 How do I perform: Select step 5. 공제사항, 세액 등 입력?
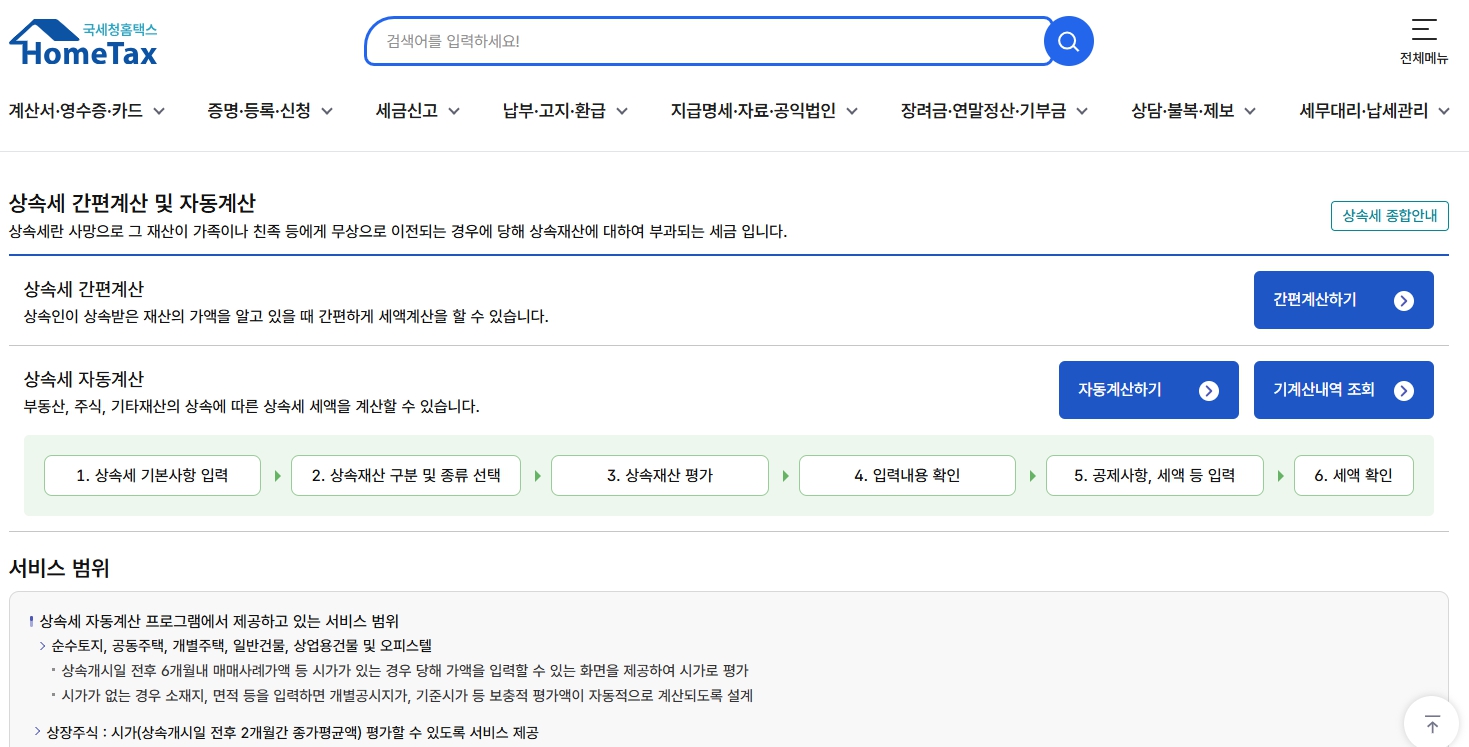click(x=1154, y=476)
